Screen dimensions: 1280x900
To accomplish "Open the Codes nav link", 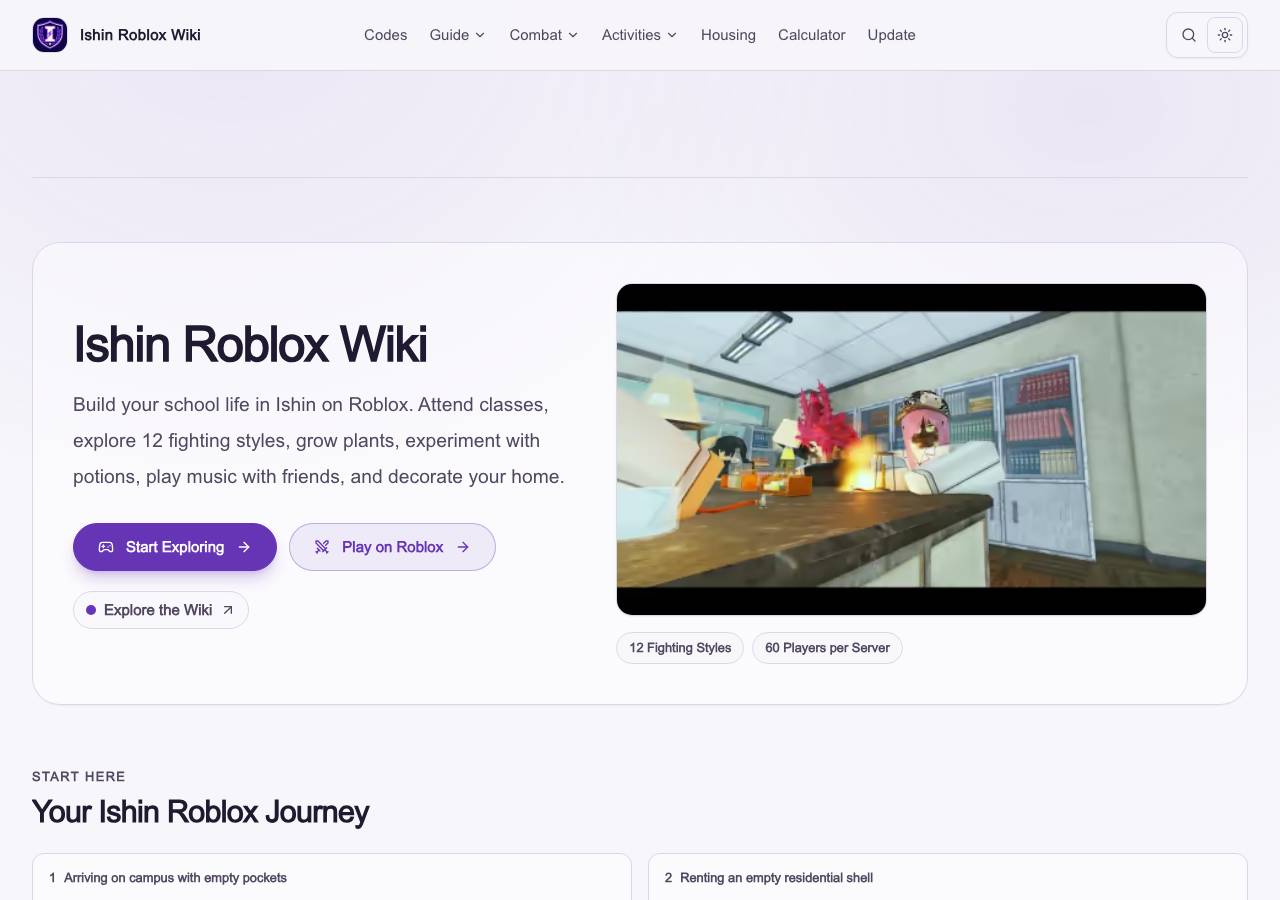I will (x=386, y=35).
